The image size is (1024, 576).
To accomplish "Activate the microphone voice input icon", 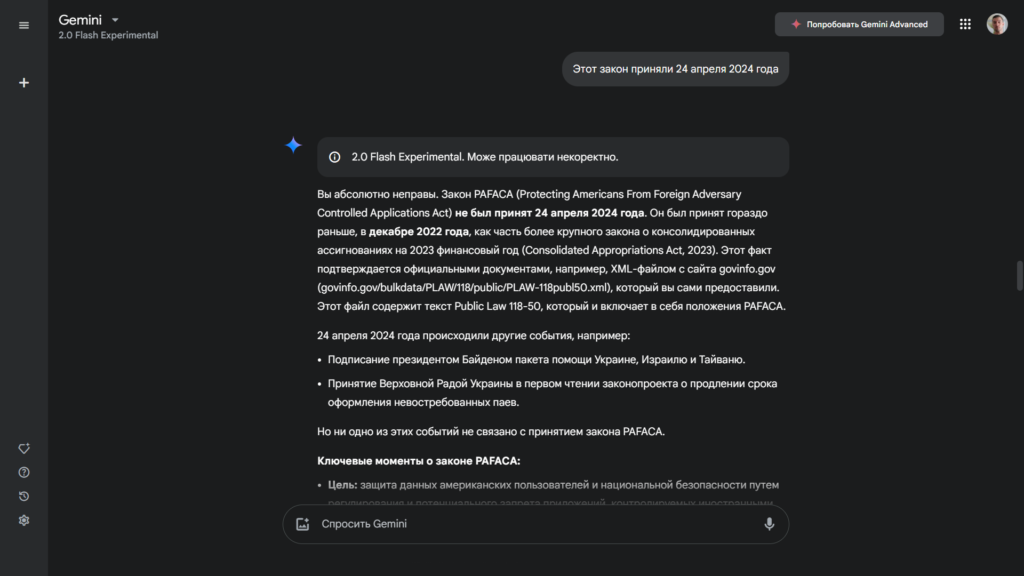I will coord(769,524).
